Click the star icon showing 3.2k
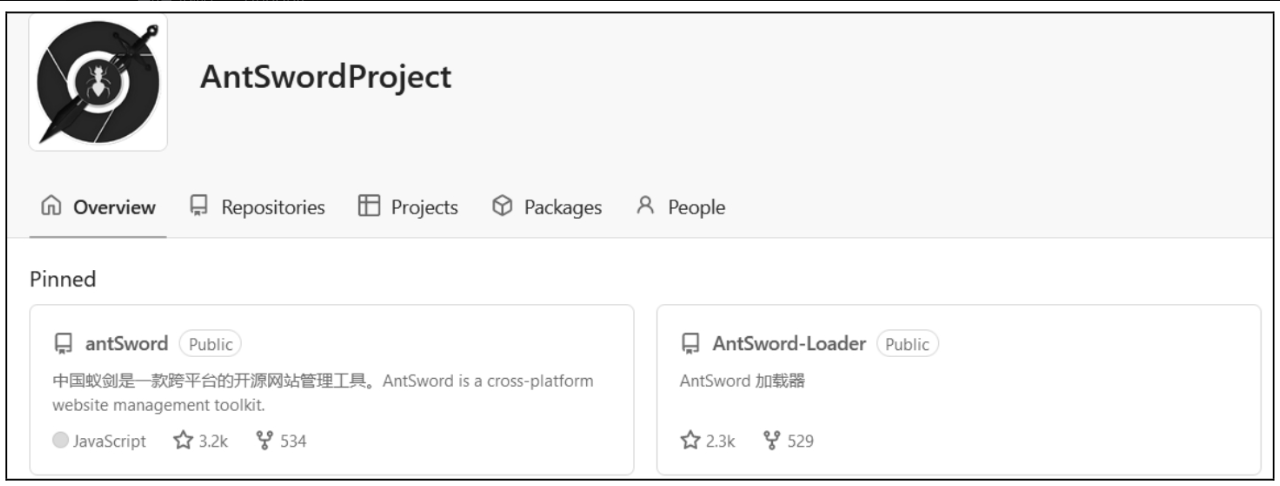Image resolution: width=1280 pixels, height=486 pixels. (182, 441)
